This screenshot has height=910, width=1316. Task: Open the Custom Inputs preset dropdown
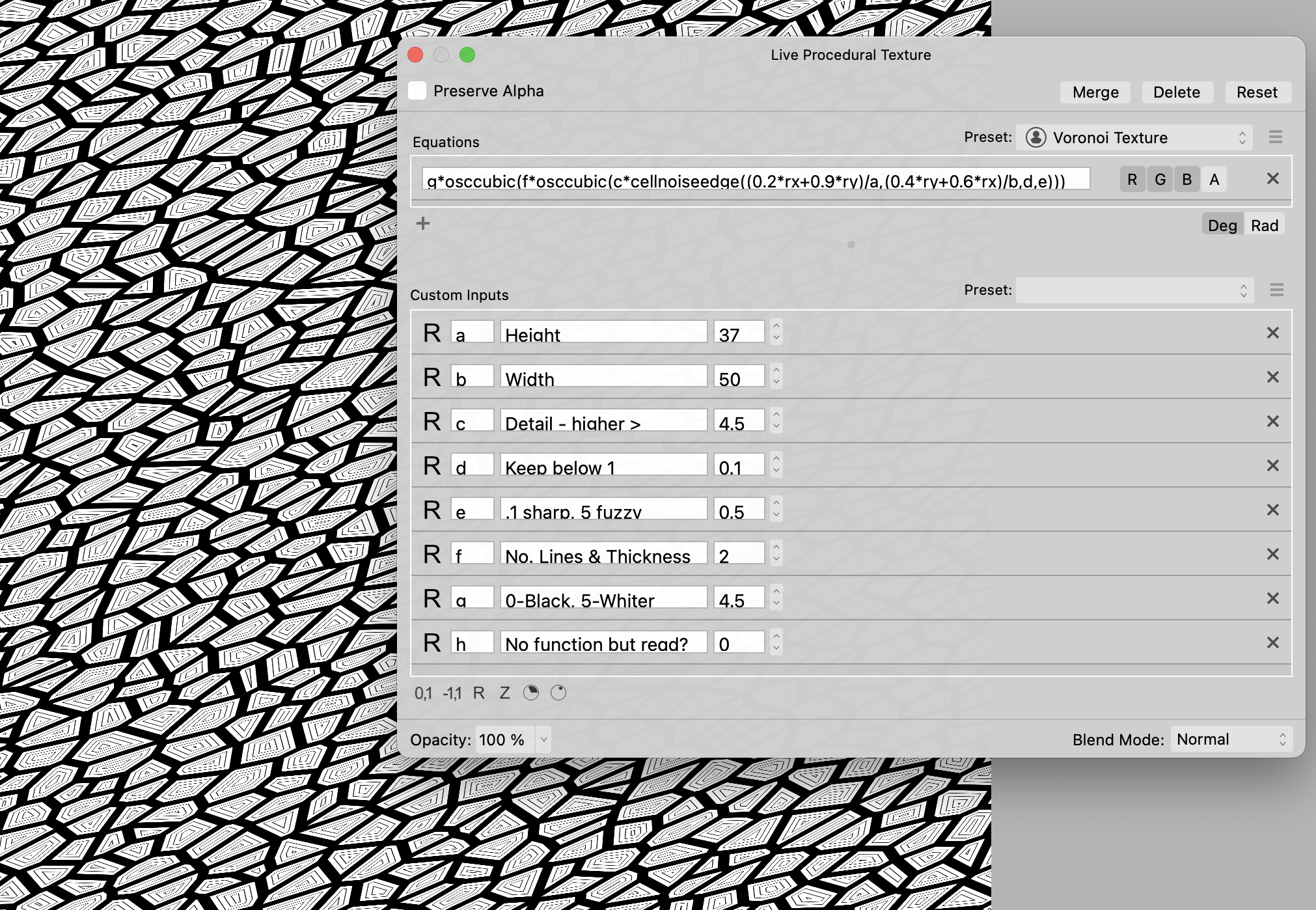pos(1134,290)
